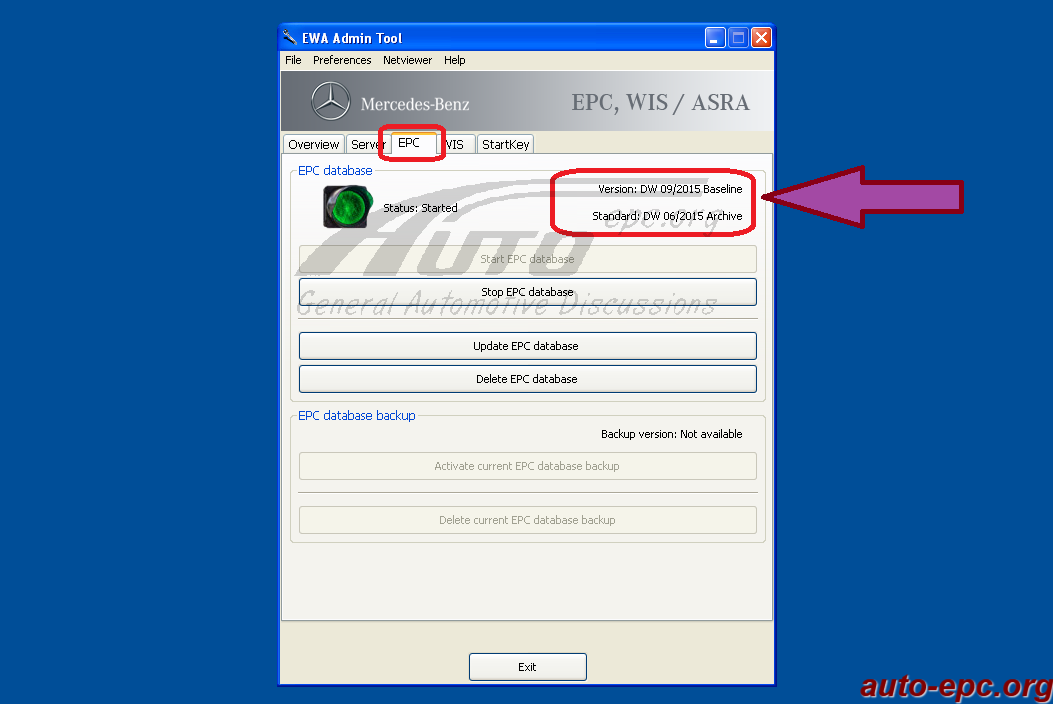Click Activate current EPC database backup
1053x704 pixels.
[527, 466]
